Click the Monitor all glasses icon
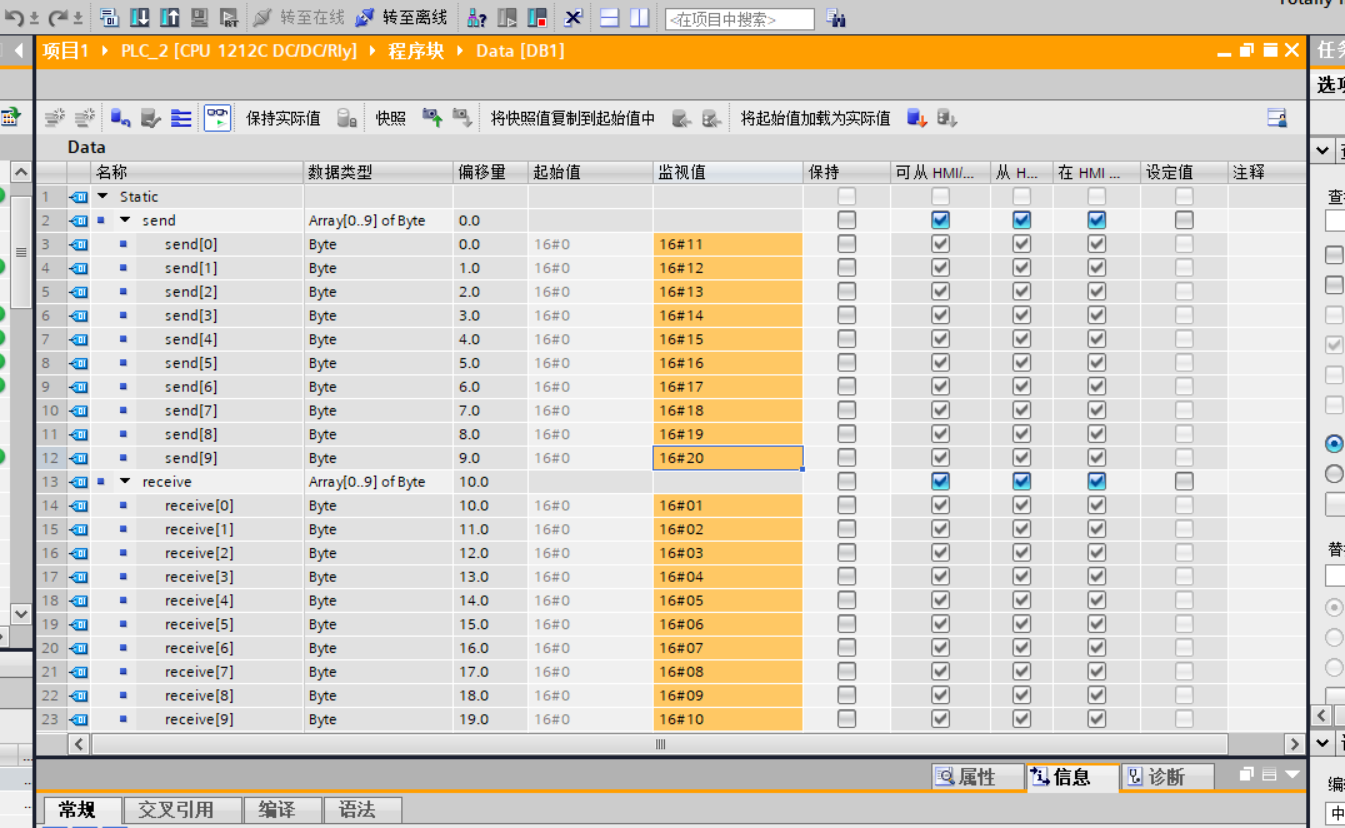1345x828 pixels. 217,118
